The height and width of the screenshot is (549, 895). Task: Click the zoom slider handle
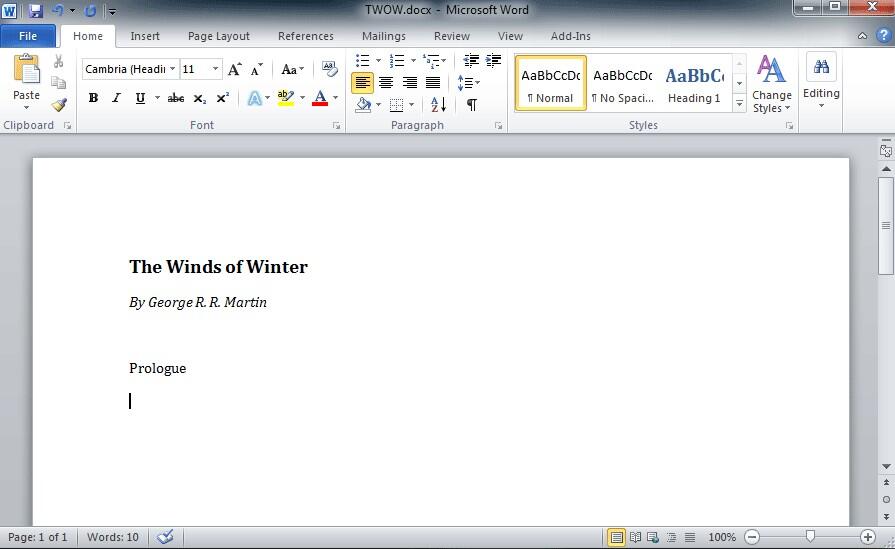(x=810, y=536)
